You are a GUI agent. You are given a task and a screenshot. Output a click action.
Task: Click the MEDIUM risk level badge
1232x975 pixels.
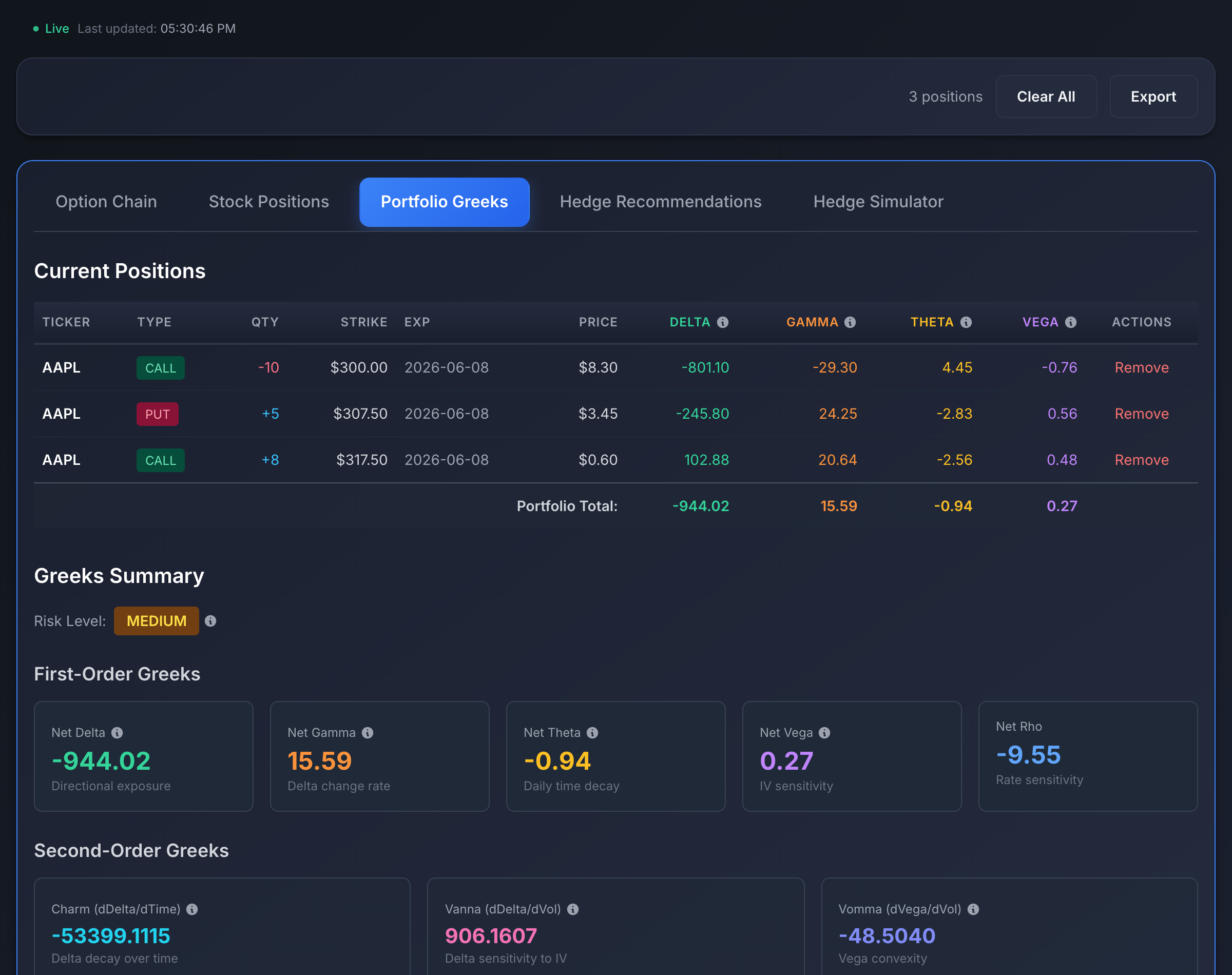coord(157,621)
